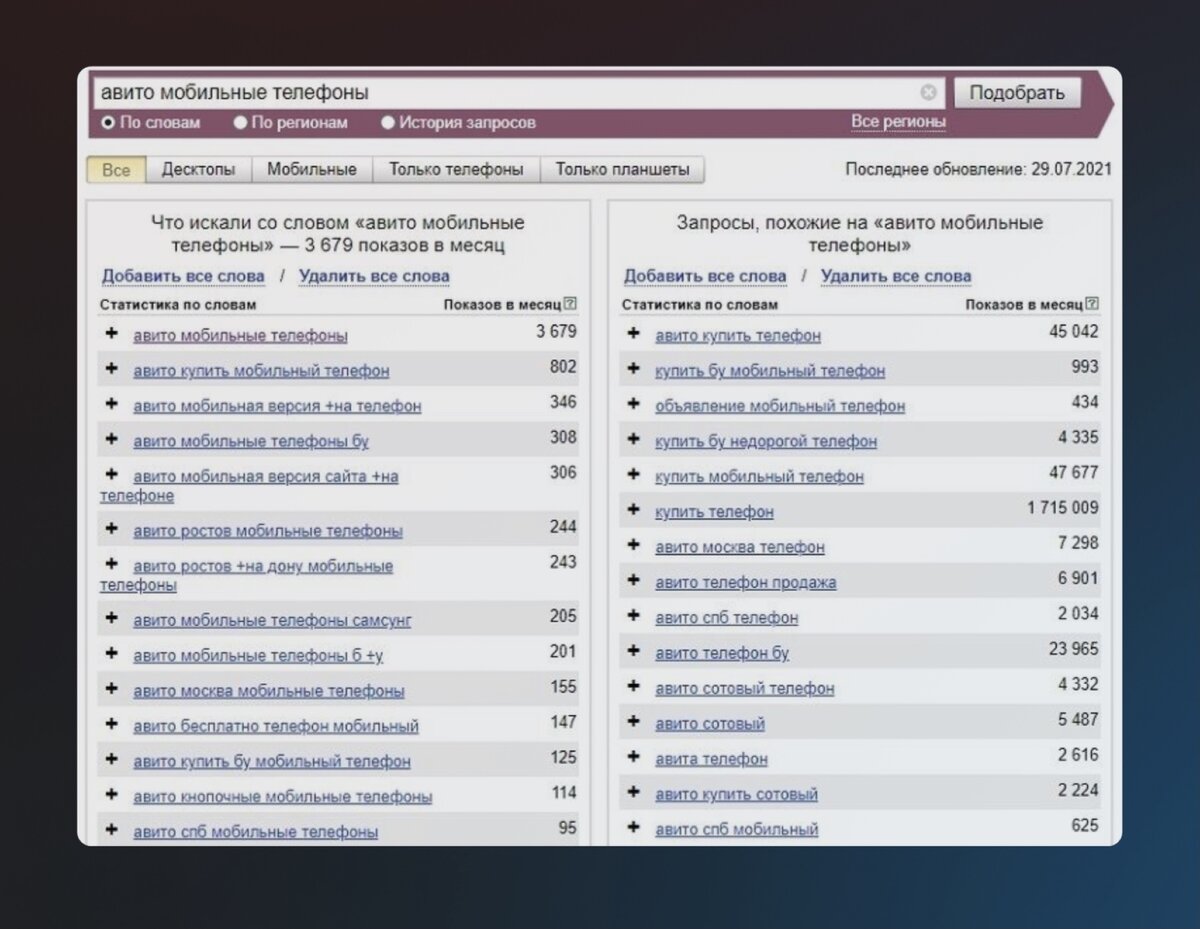This screenshot has width=1200, height=929.
Task: Switch to the 'Только телефоны' tab
Action: [x=456, y=170]
